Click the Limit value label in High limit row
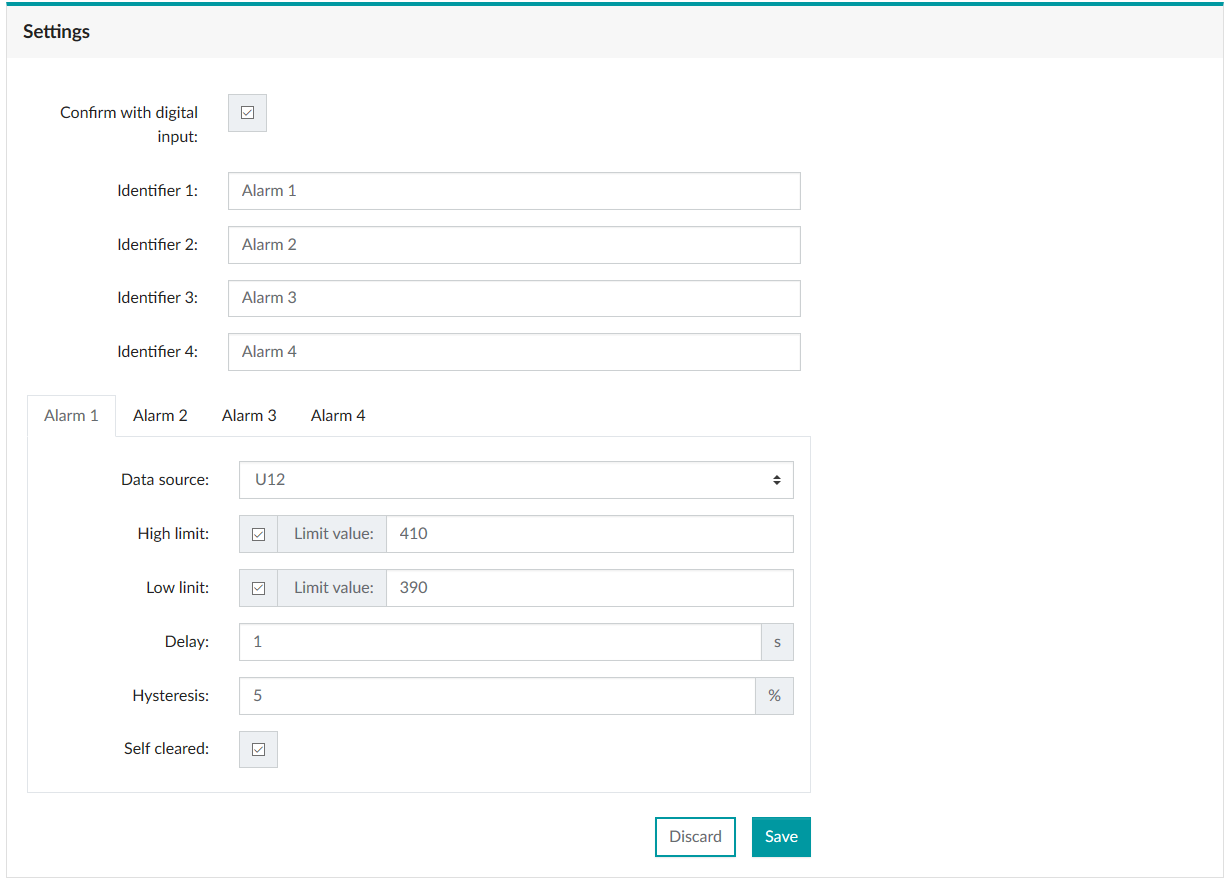The width and height of the screenshot is (1230, 882). click(333, 534)
